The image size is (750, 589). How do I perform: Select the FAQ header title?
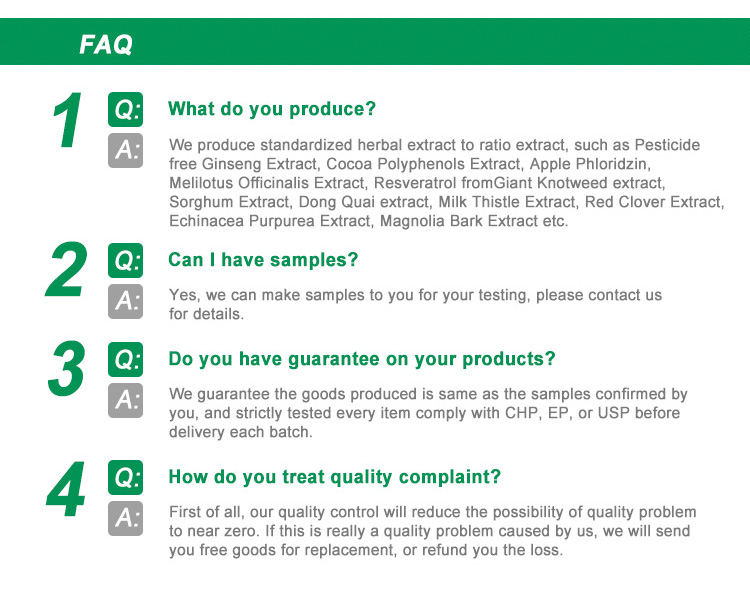click(x=106, y=45)
